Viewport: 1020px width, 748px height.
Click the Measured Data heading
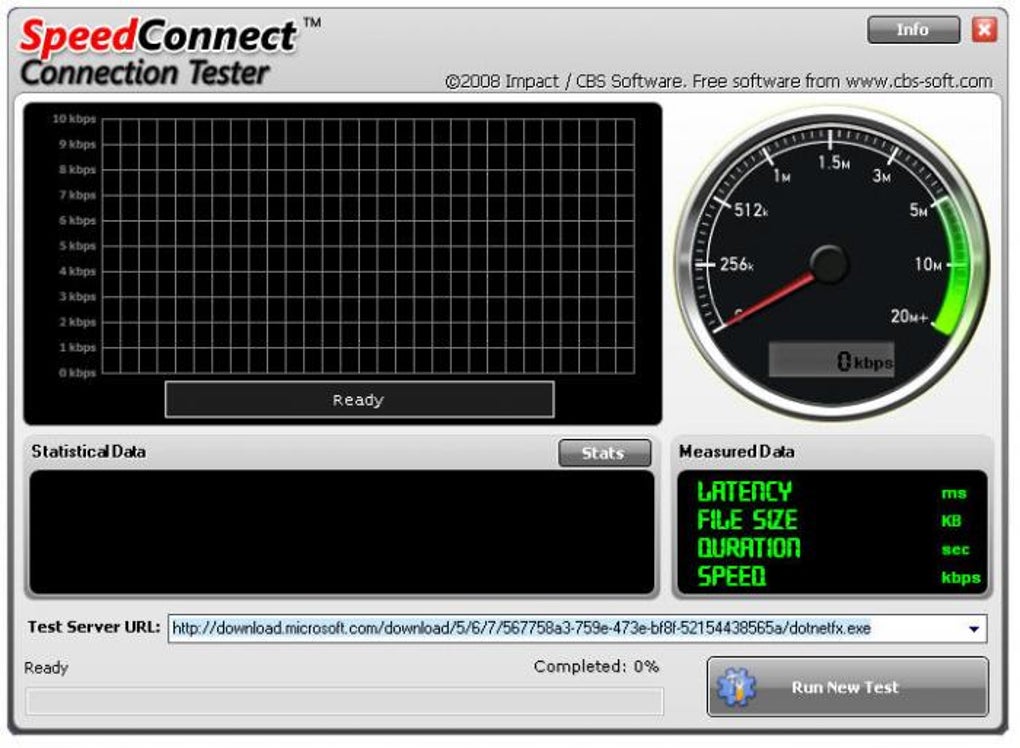736,451
